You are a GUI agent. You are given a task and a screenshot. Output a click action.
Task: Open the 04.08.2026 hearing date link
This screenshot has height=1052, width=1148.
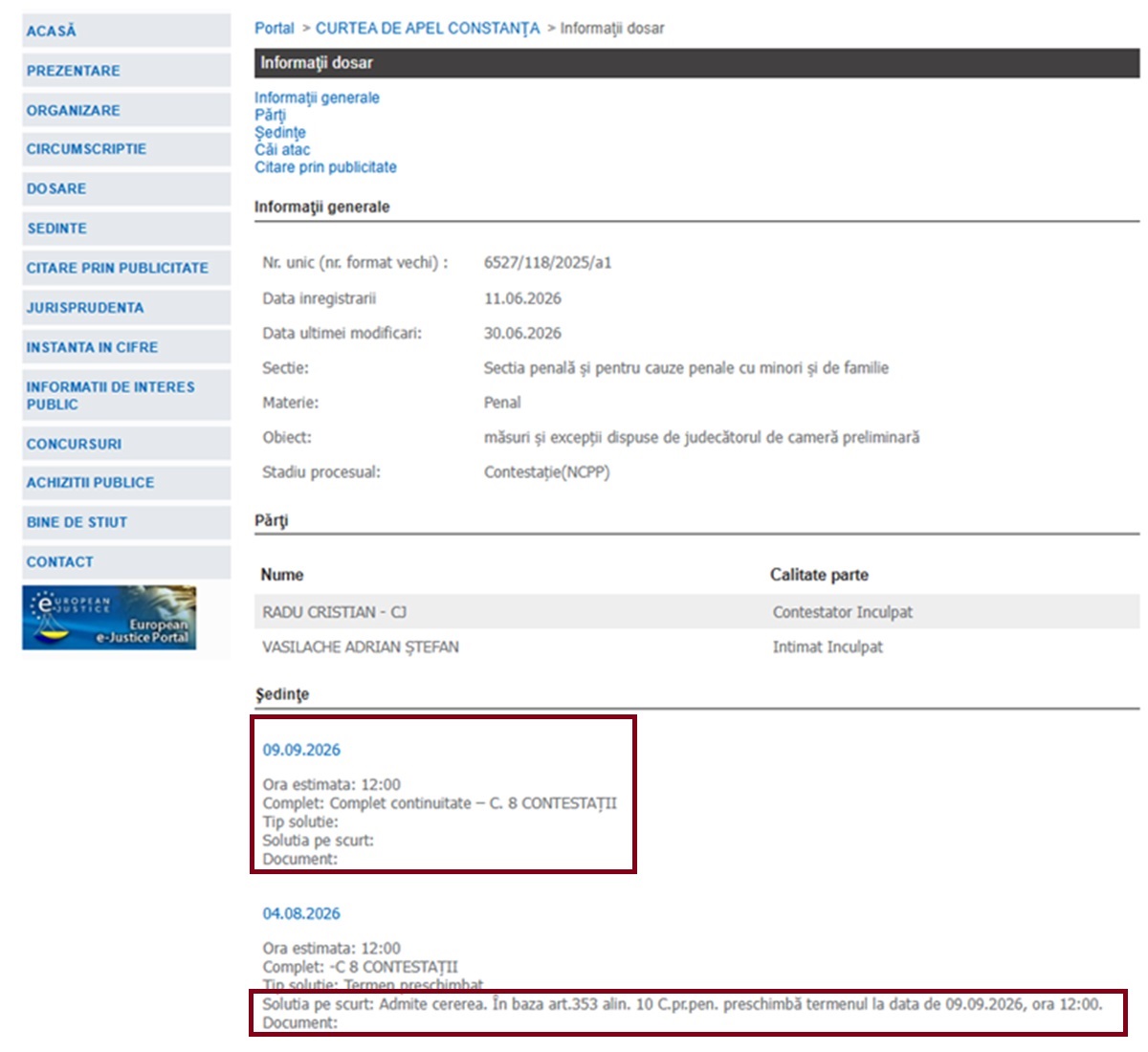click(301, 913)
